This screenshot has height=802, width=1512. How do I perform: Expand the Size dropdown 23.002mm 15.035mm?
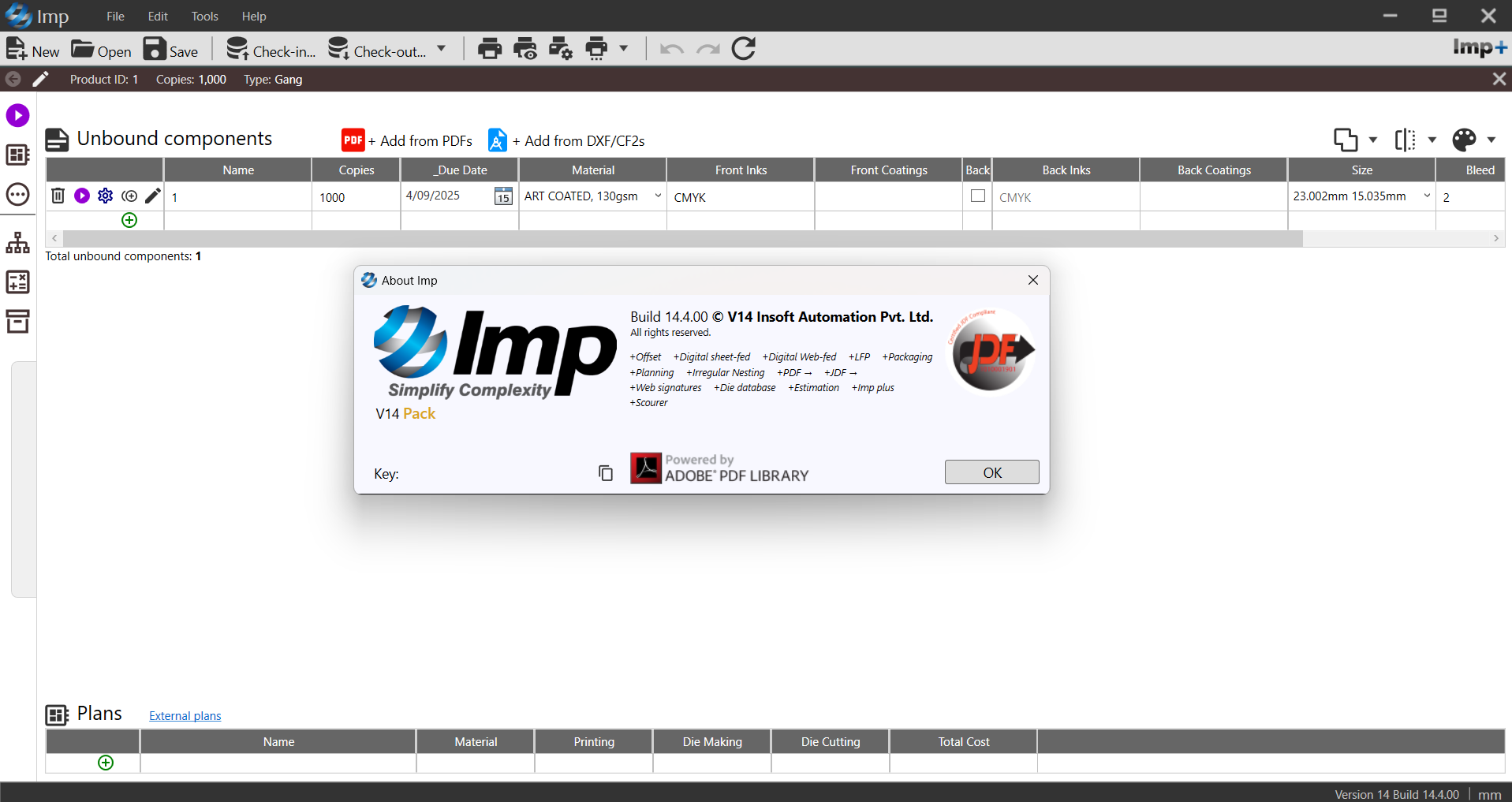[x=1427, y=196]
